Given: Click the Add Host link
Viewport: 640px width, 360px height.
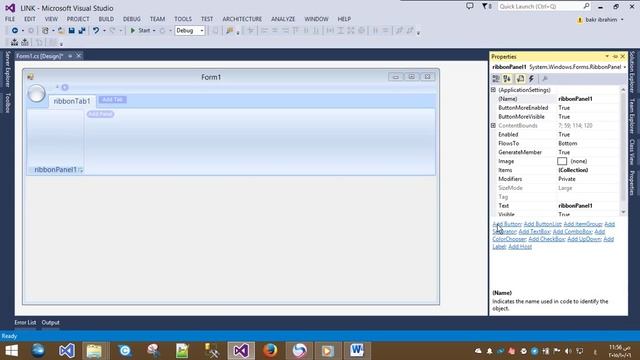Looking at the screenshot, I should tap(520, 247).
